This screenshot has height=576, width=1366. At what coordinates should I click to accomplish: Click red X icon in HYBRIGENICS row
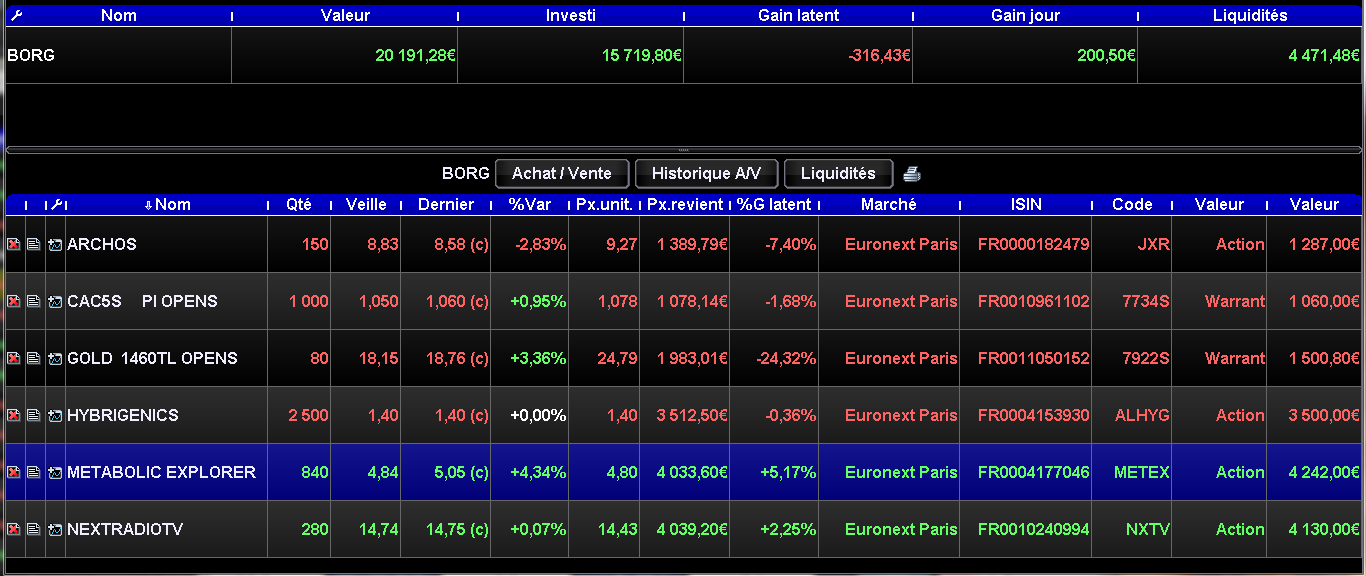[14, 415]
